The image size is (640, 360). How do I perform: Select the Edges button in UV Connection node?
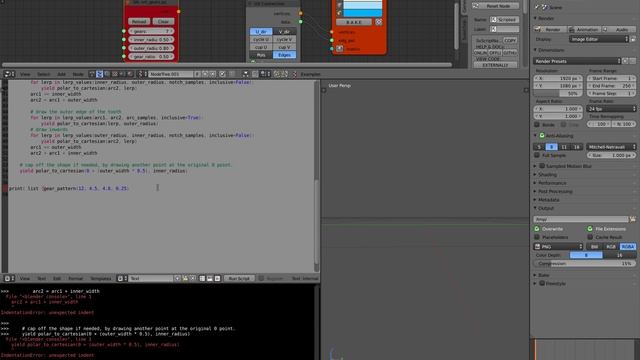coord(284,55)
